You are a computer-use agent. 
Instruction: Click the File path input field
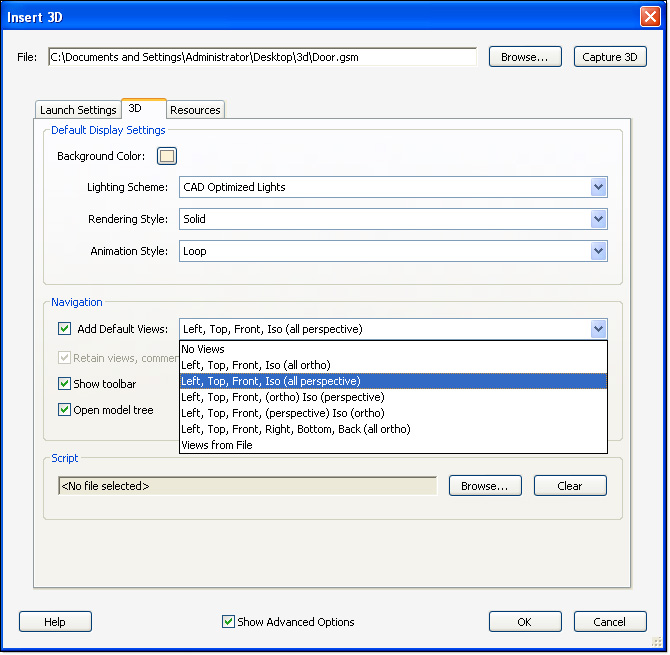(x=262, y=57)
